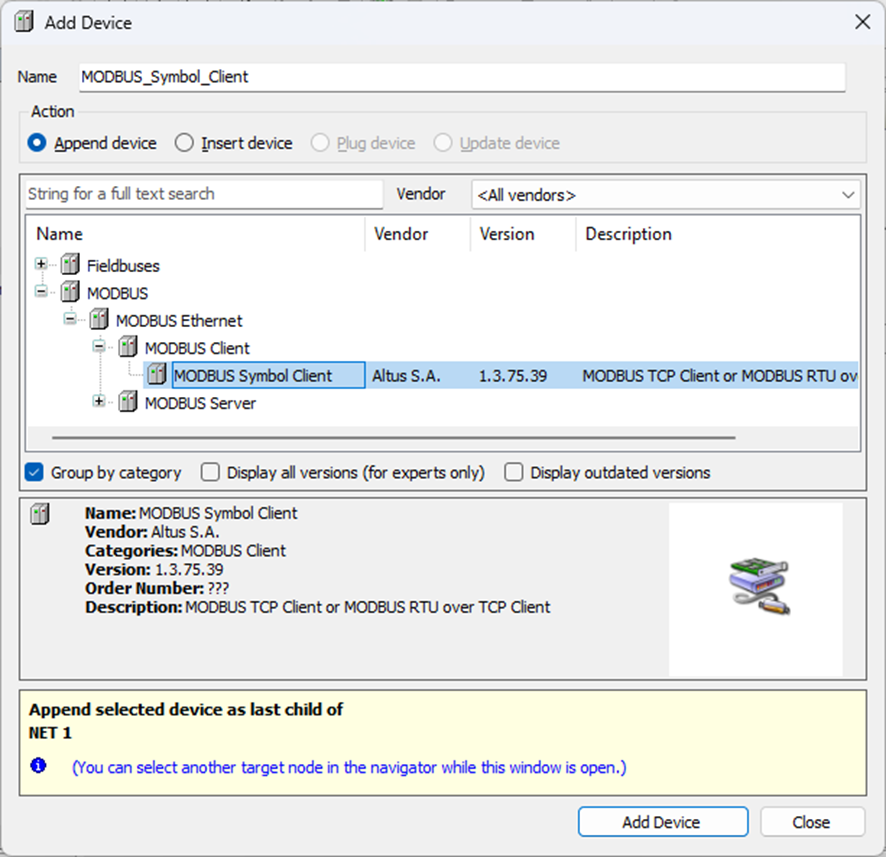Click the MODBUS Ethernet device icon
Viewport: 886px width, 857px height.
[99, 321]
